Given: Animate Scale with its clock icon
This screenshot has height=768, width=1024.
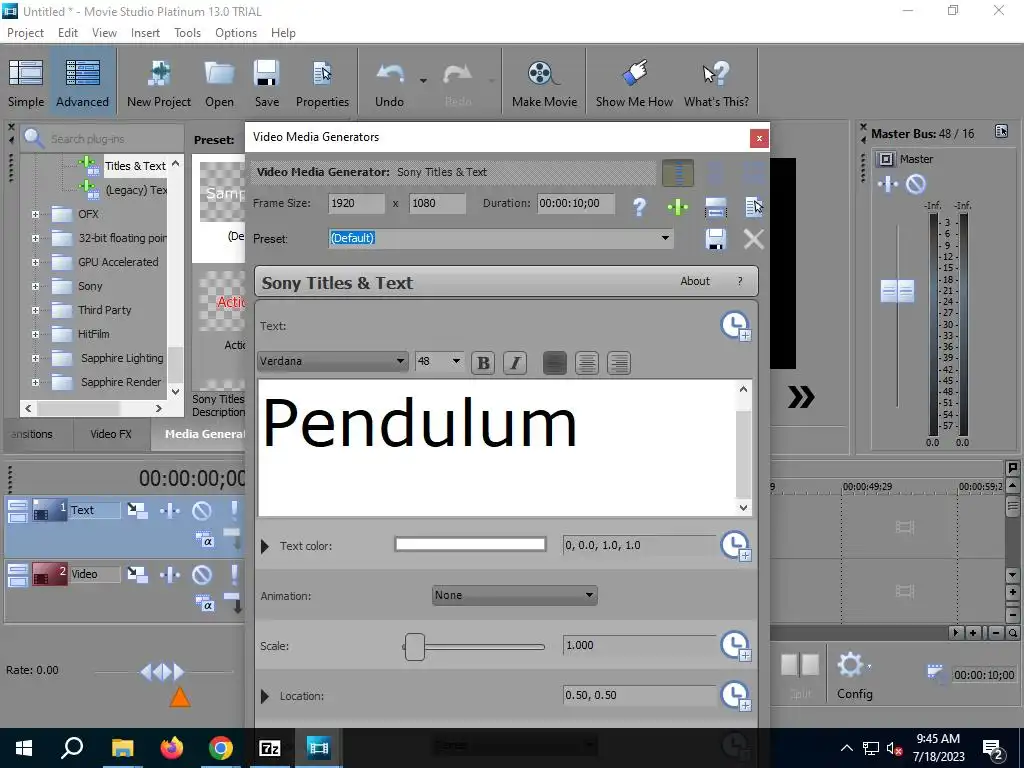Looking at the screenshot, I should 735,646.
